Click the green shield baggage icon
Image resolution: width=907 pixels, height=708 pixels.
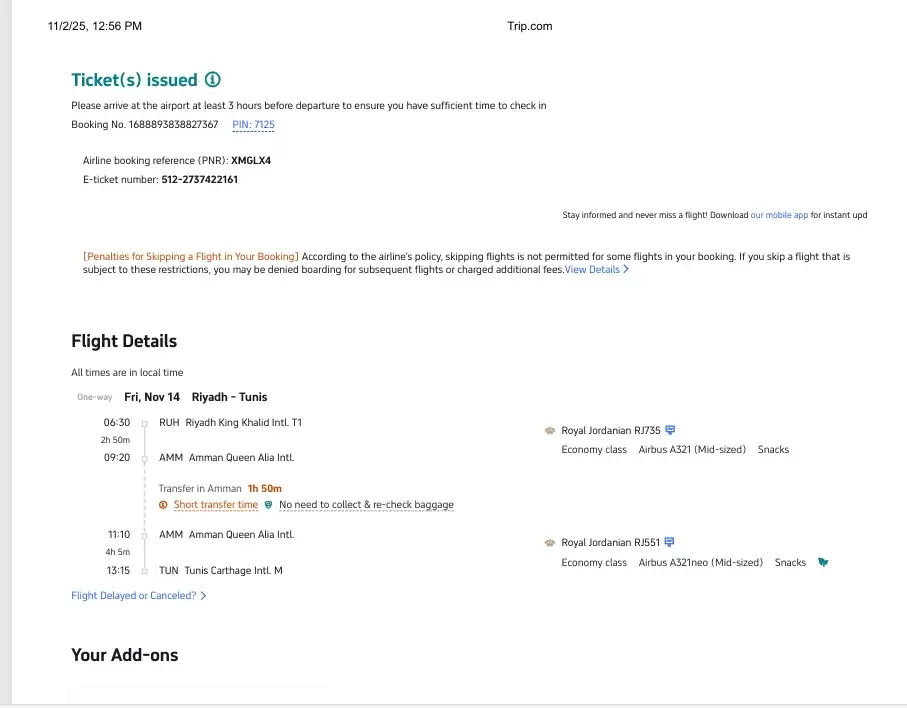[x=268, y=505]
